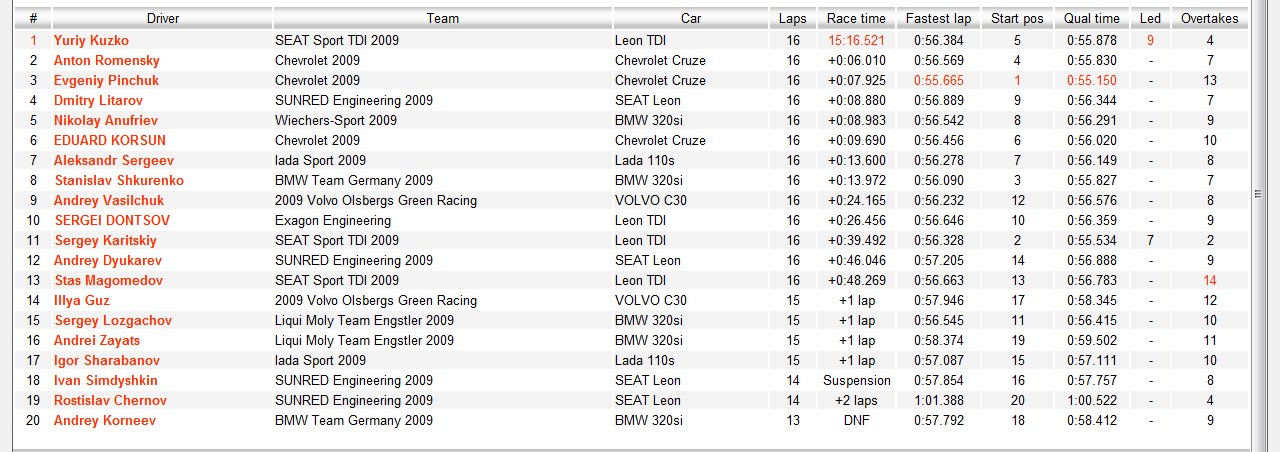This screenshot has width=1280, height=452.
Task: Click the Qual time header
Action: [1092, 18]
